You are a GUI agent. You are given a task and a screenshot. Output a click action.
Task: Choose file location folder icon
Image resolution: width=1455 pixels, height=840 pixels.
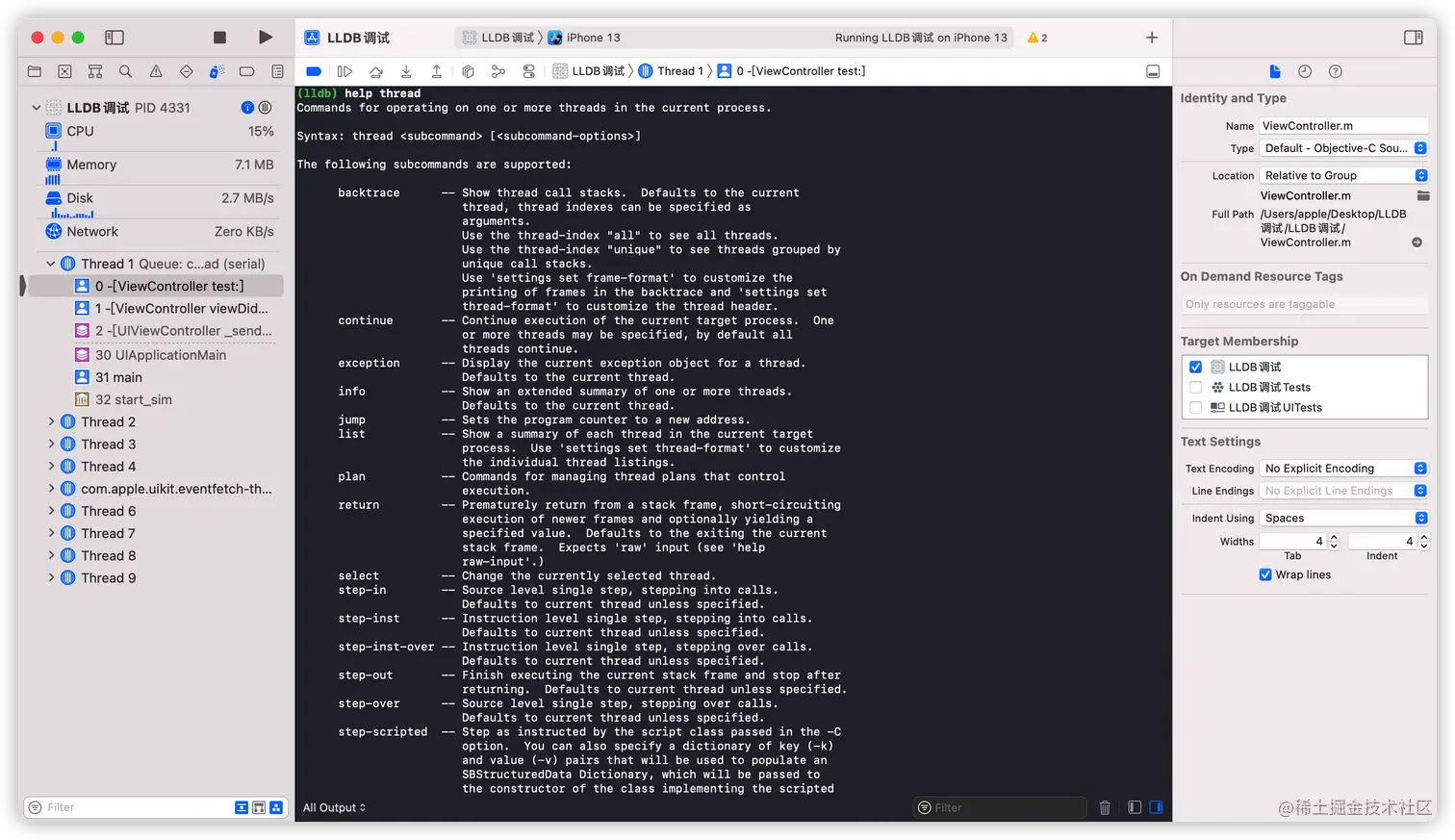(1423, 195)
